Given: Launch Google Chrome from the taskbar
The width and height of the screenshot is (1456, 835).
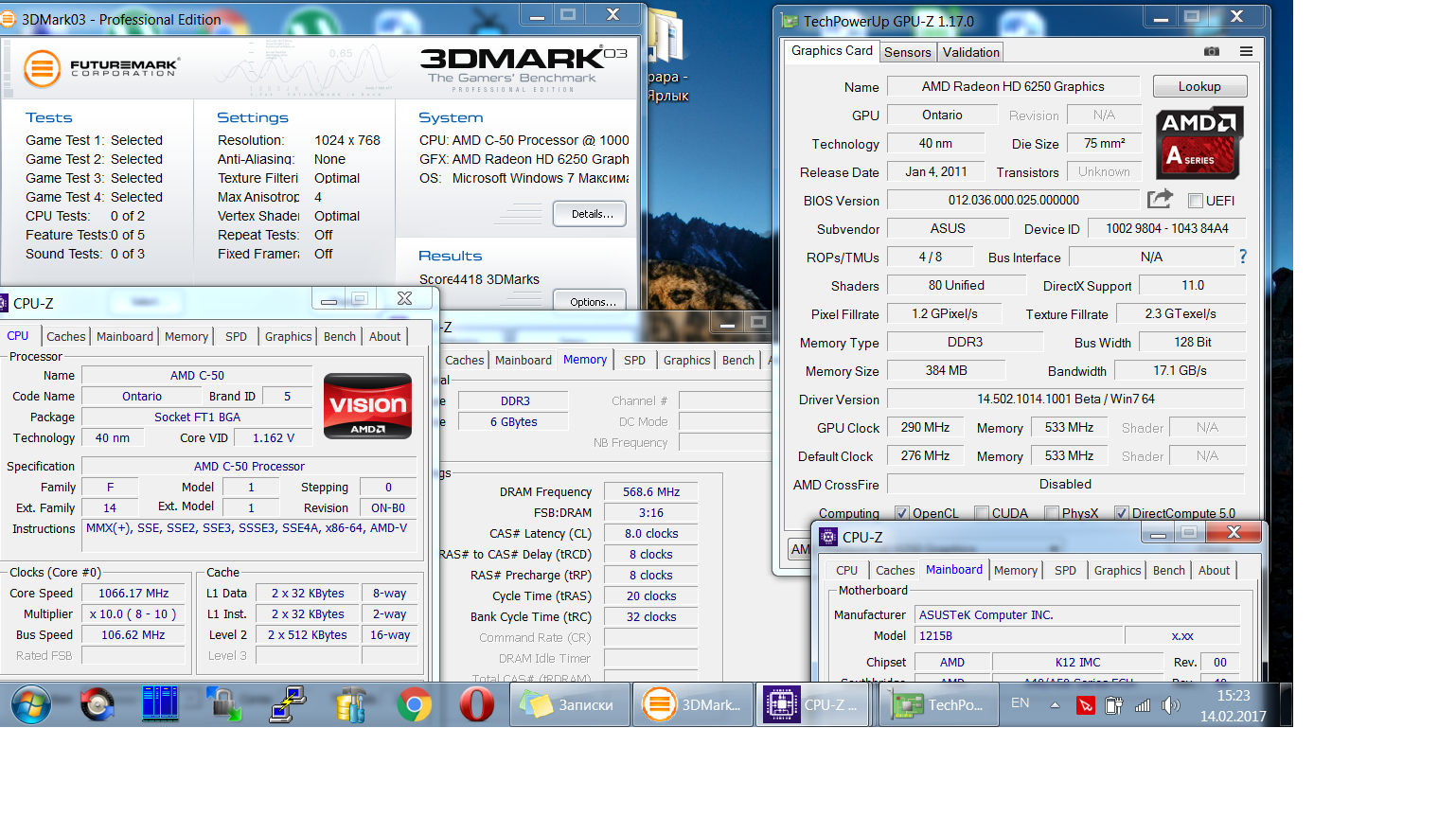Looking at the screenshot, I should 414,704.
